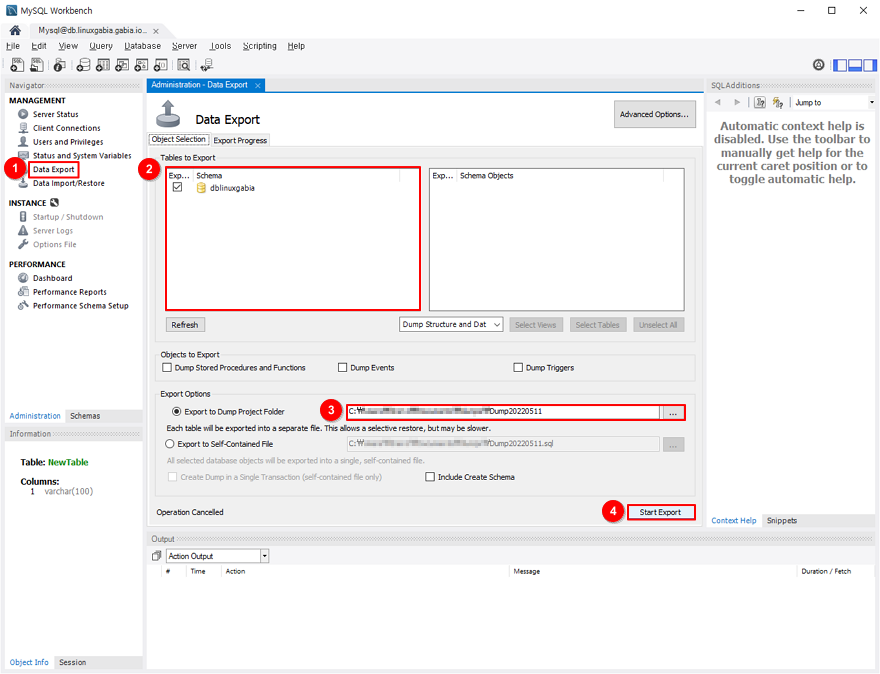Open Data Import/Restore in Navigator
Viewport: 880px width, 674px height.
68,183
